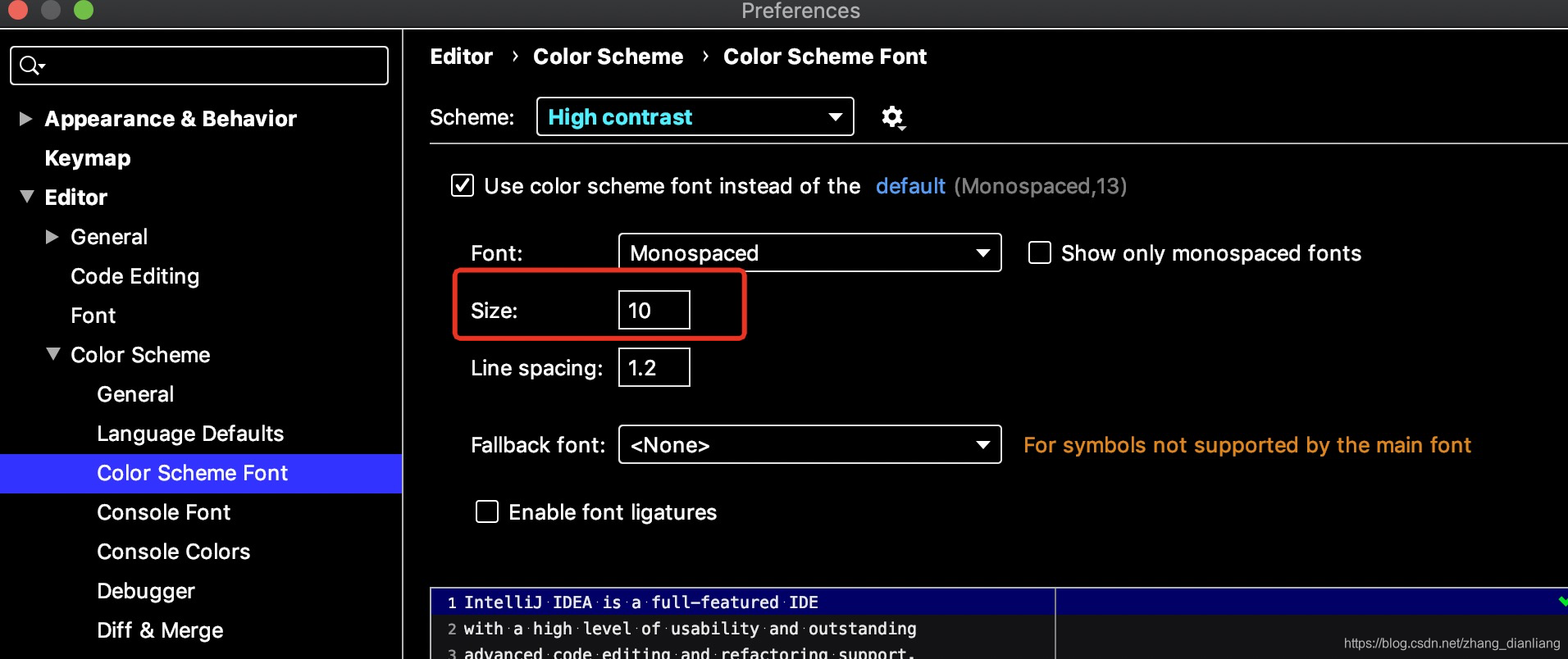Click the 'Color Scheme' tree label
This screenshot has width=1568, height=659.
(140, 355)
